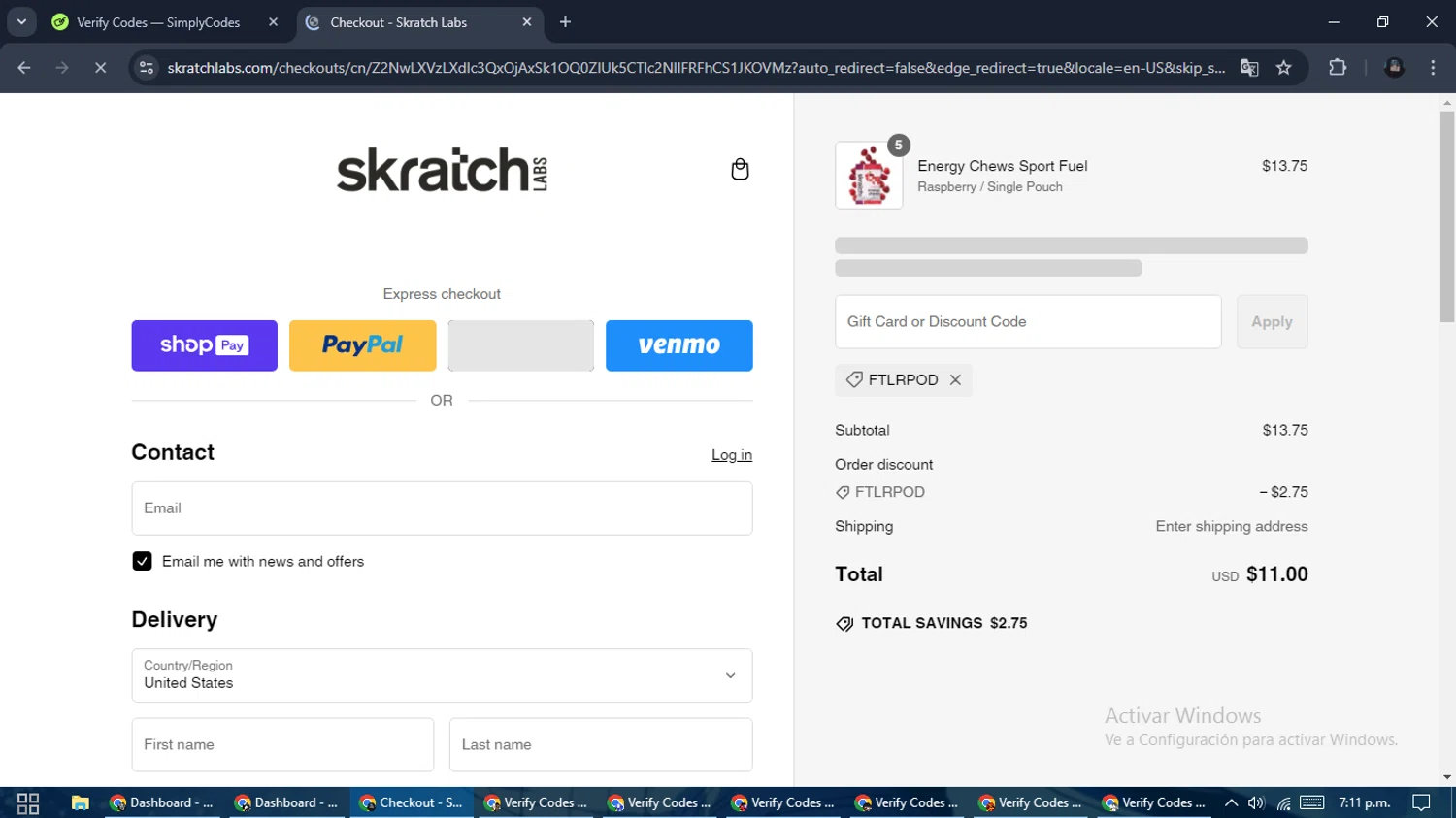The width and height of the screenshot is (1456, 818).
Task: Close the Checkout Skratch Labs tab
Action: pyautogui.click(x=527, y=21)
